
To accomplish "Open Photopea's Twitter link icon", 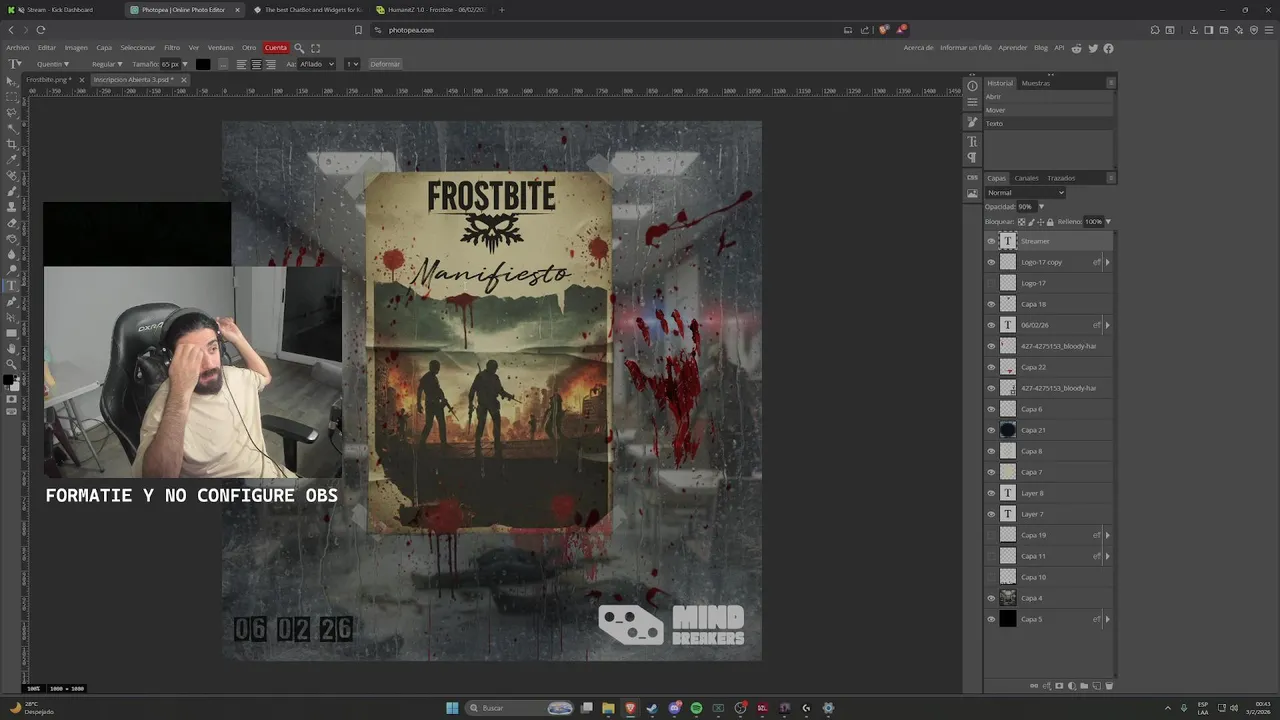I will click(1093, 48).
